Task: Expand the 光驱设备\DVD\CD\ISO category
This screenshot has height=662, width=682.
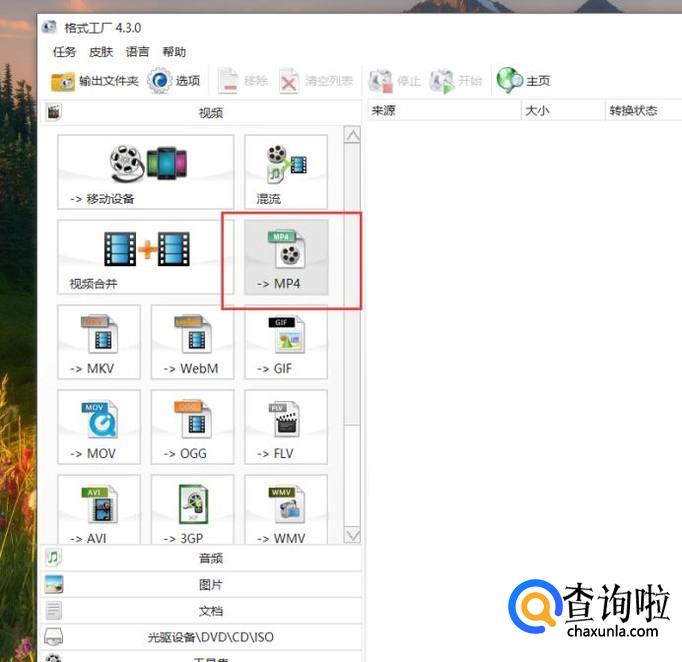Action: point(201,637)
